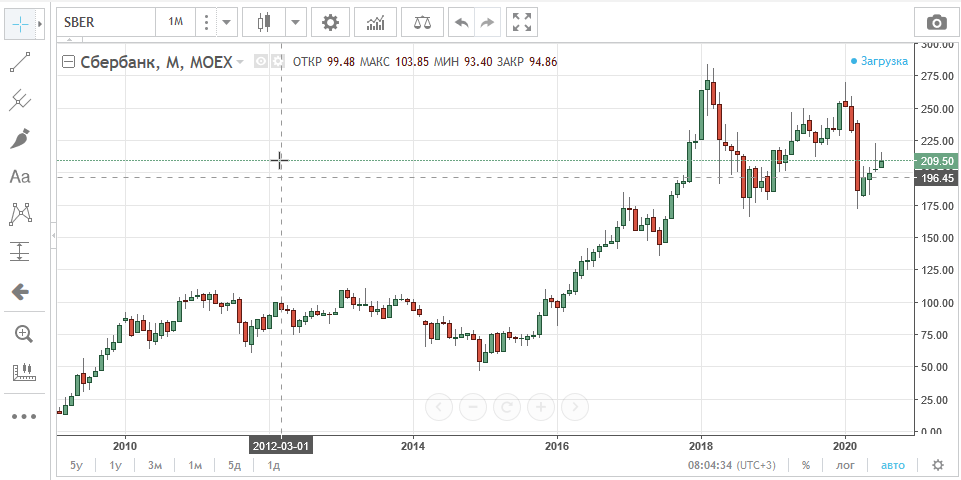This screenshot has width=961, height=480.
Task: Activate the zoom in magnifier tool
Action: pos(23,334)
